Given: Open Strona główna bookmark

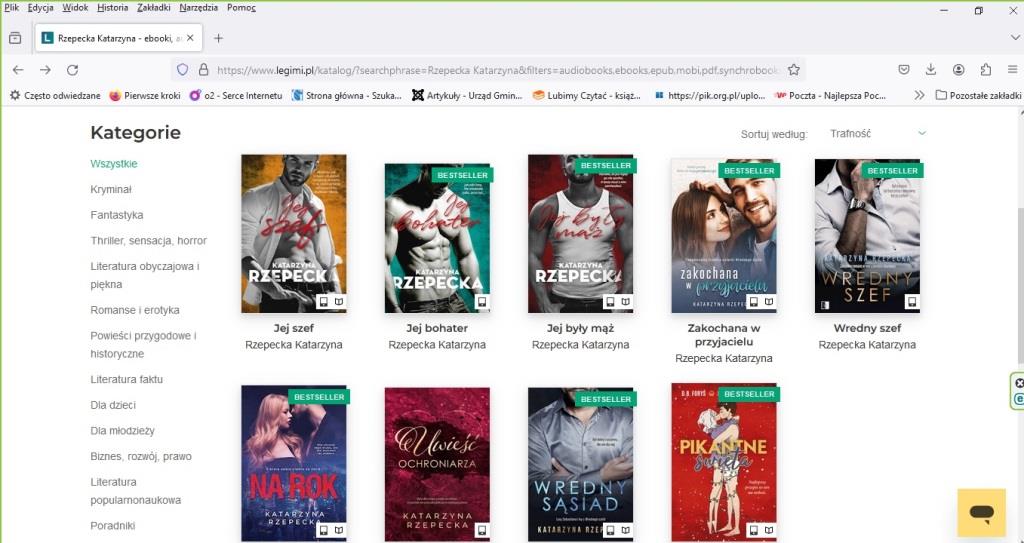Looking at the screenshot, I should [346, 95].
